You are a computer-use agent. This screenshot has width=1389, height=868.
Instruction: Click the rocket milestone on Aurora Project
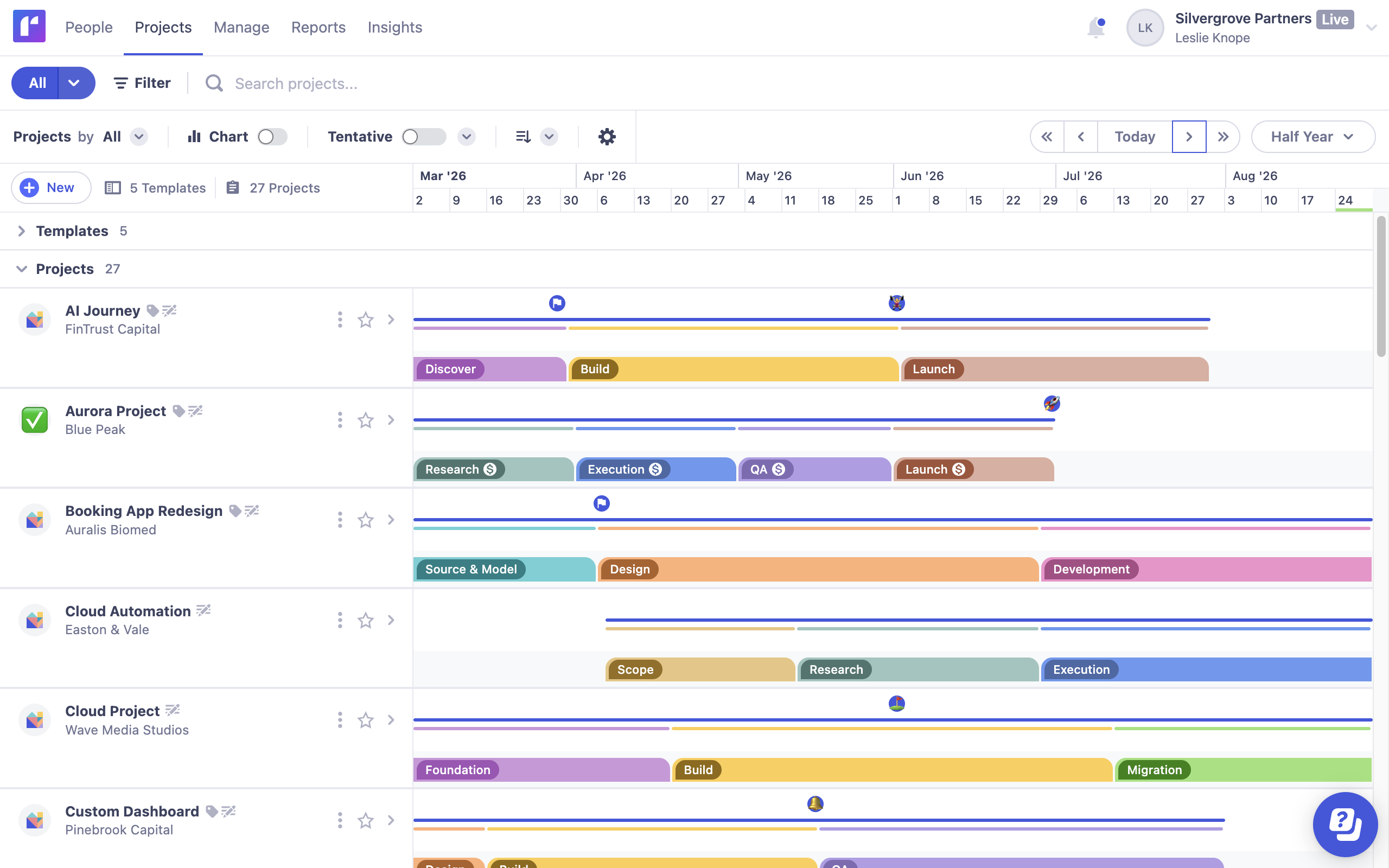point(1052,404)
